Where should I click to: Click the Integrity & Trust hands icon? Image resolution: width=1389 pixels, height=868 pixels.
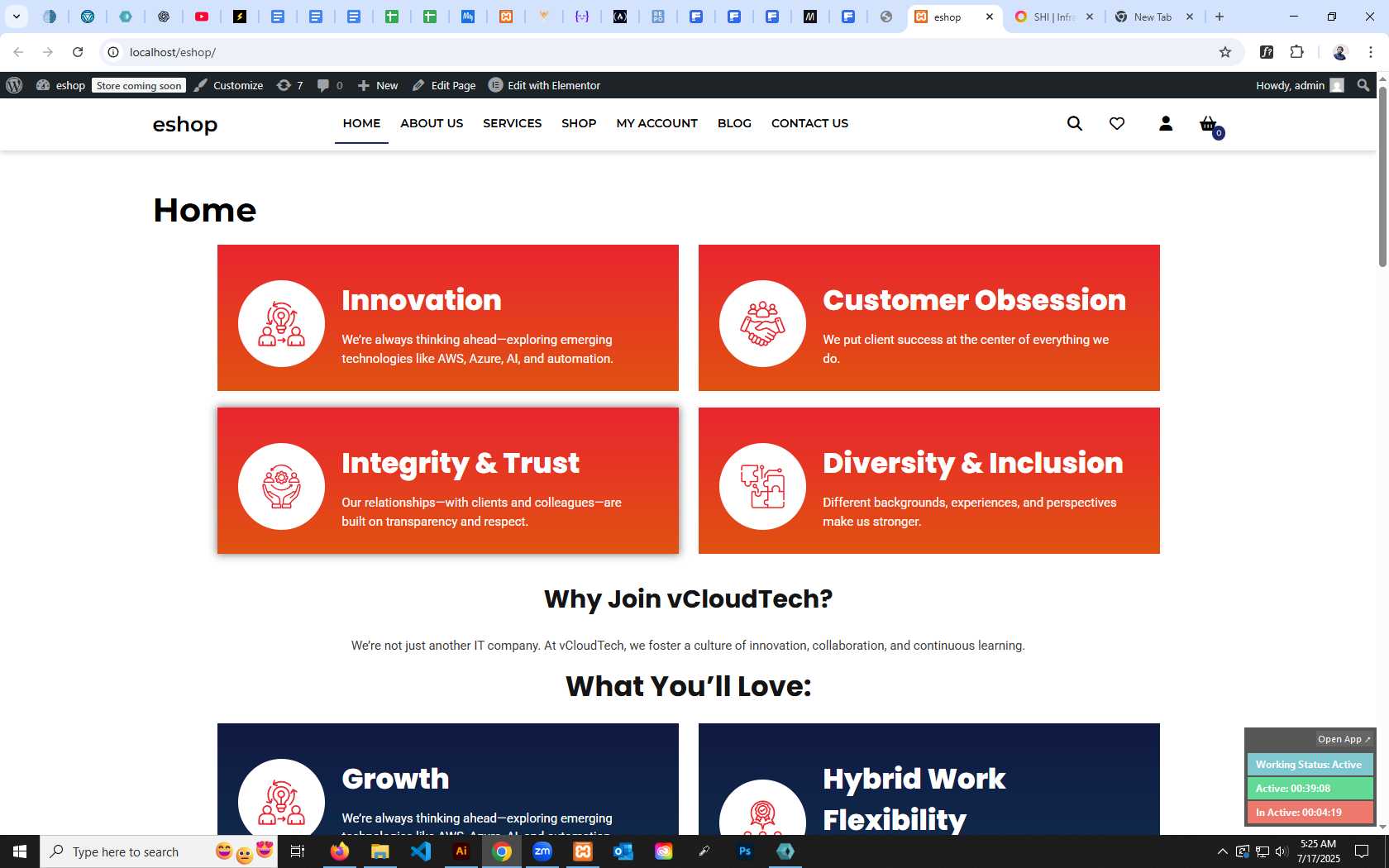coord(281,486)
